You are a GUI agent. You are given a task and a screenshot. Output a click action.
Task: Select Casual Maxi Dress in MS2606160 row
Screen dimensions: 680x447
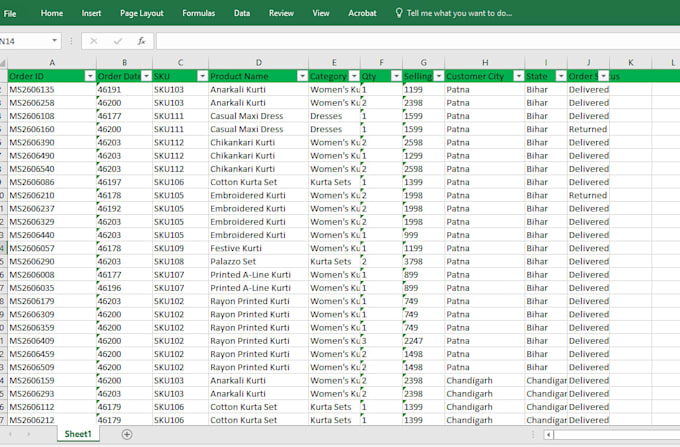258,129
